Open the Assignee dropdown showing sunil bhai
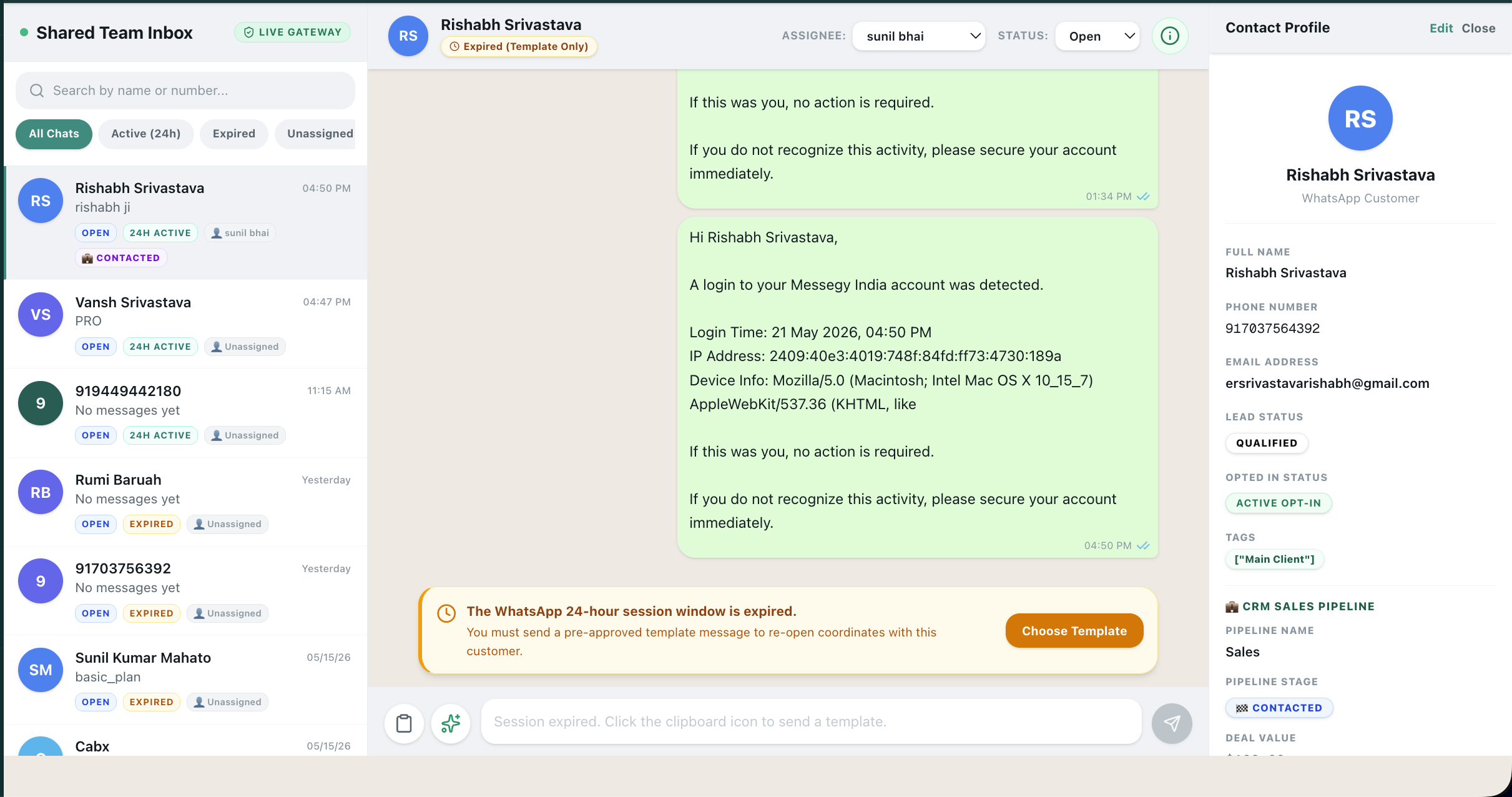Screen dimensions: 1512x797 click(918, 36)
